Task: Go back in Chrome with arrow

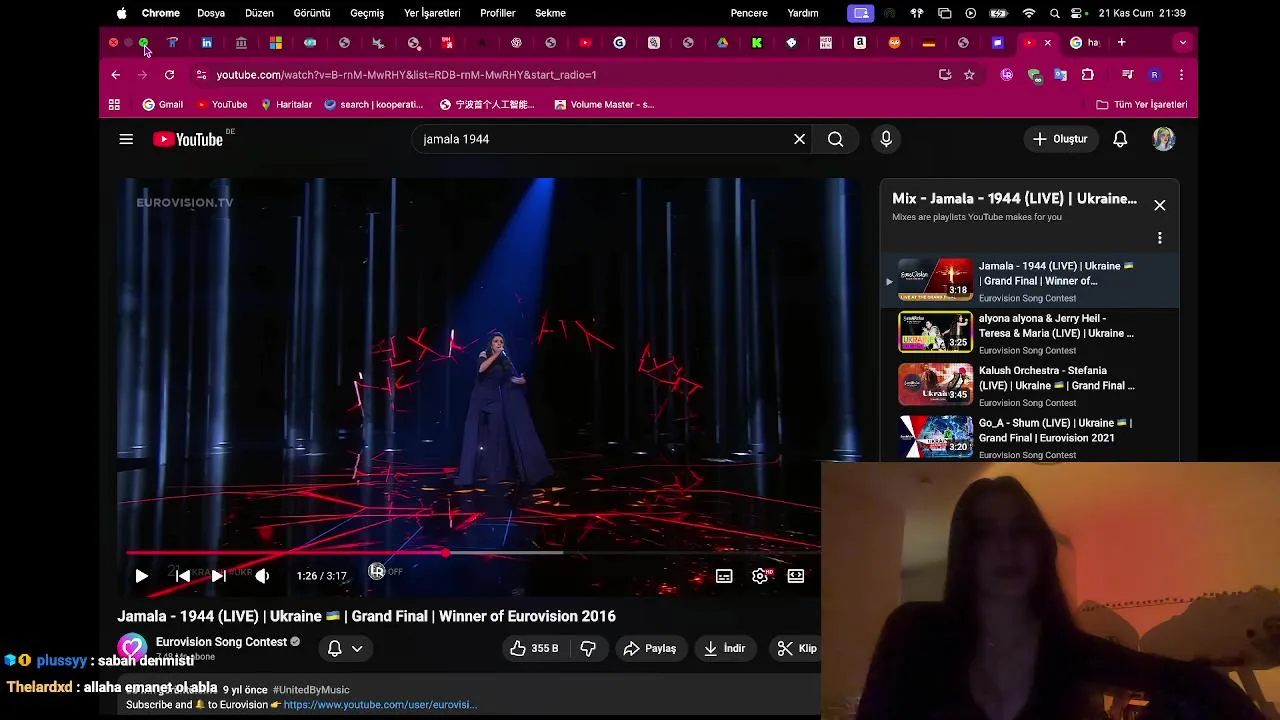Action: point(116,75)
